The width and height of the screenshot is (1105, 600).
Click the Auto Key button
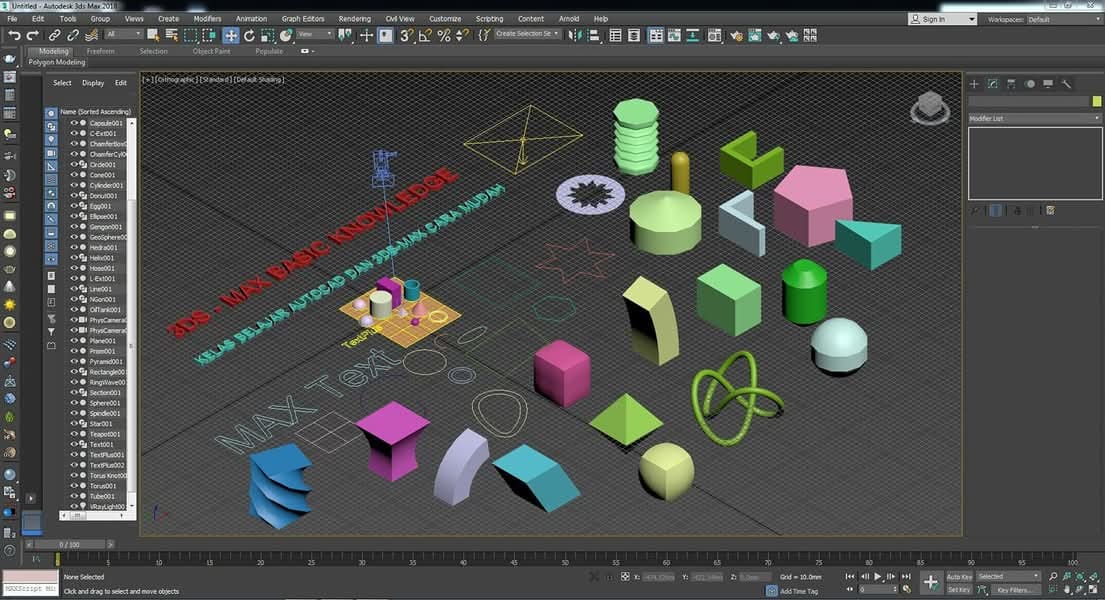click(x=959, y=577)
